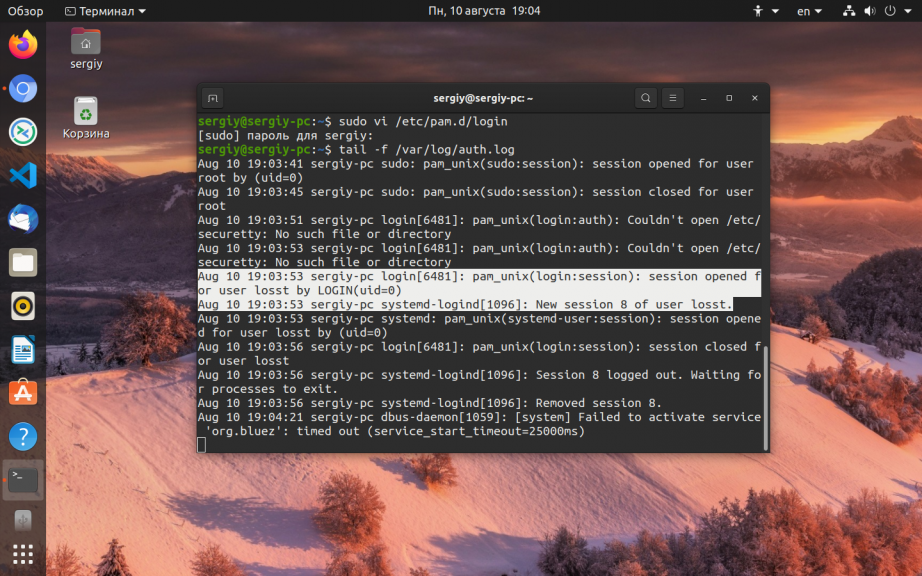Open the terminal hamburger menu

[x=673, y=98]
